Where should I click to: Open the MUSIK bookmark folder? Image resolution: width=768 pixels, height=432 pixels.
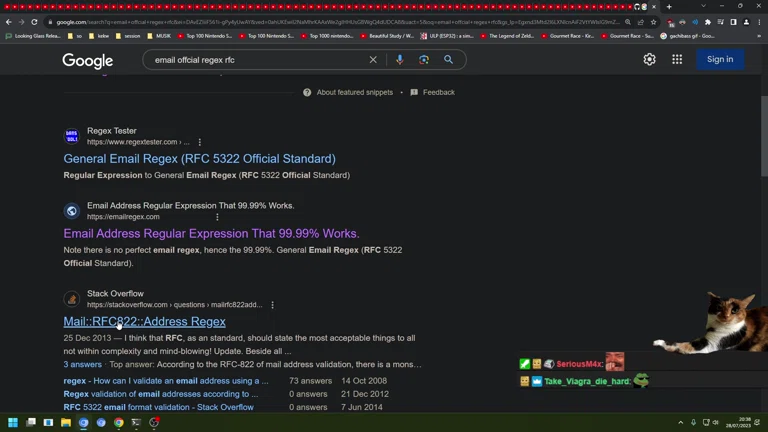tap(159, 36)
